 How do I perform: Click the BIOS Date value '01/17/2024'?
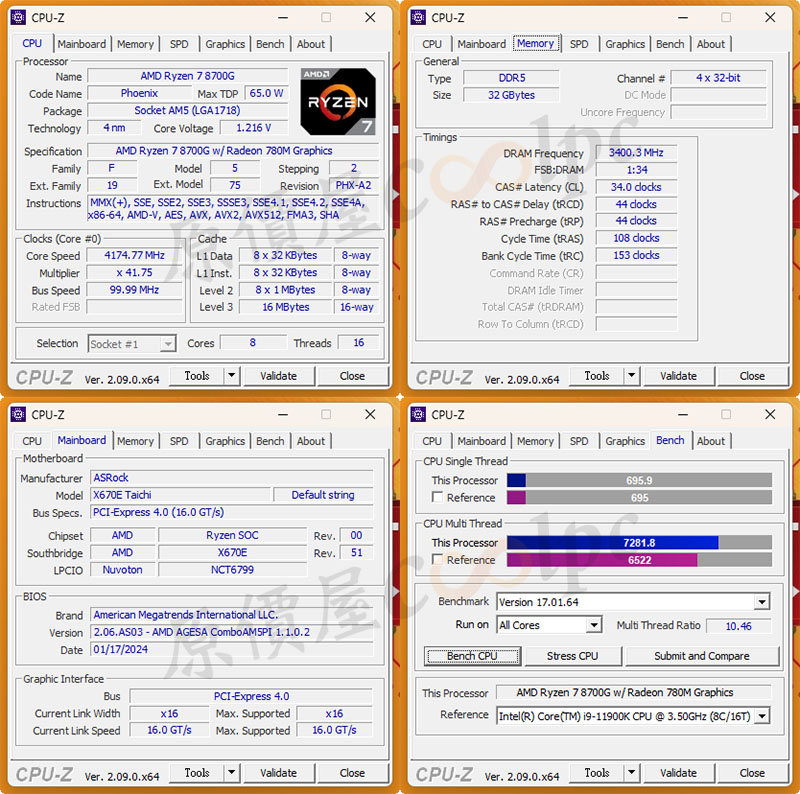point(232,649)
